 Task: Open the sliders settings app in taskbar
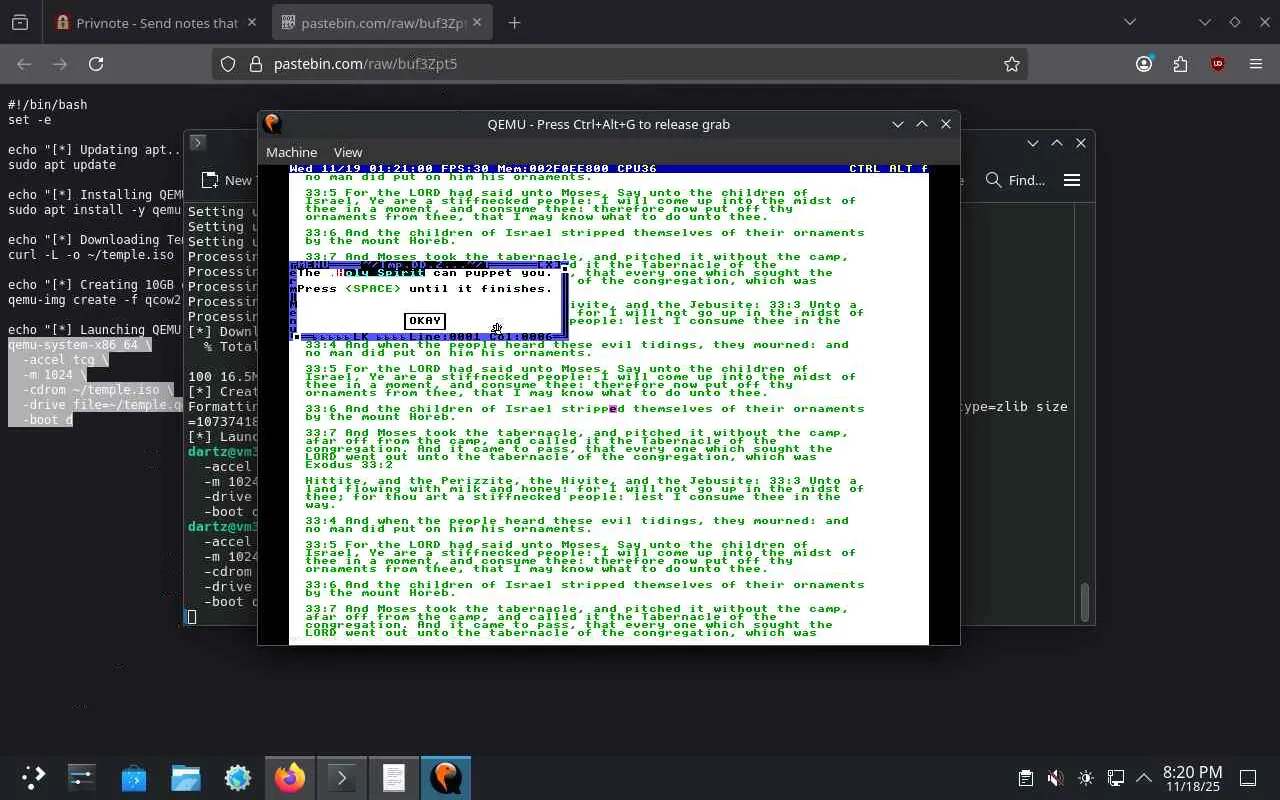coord(81,777)
